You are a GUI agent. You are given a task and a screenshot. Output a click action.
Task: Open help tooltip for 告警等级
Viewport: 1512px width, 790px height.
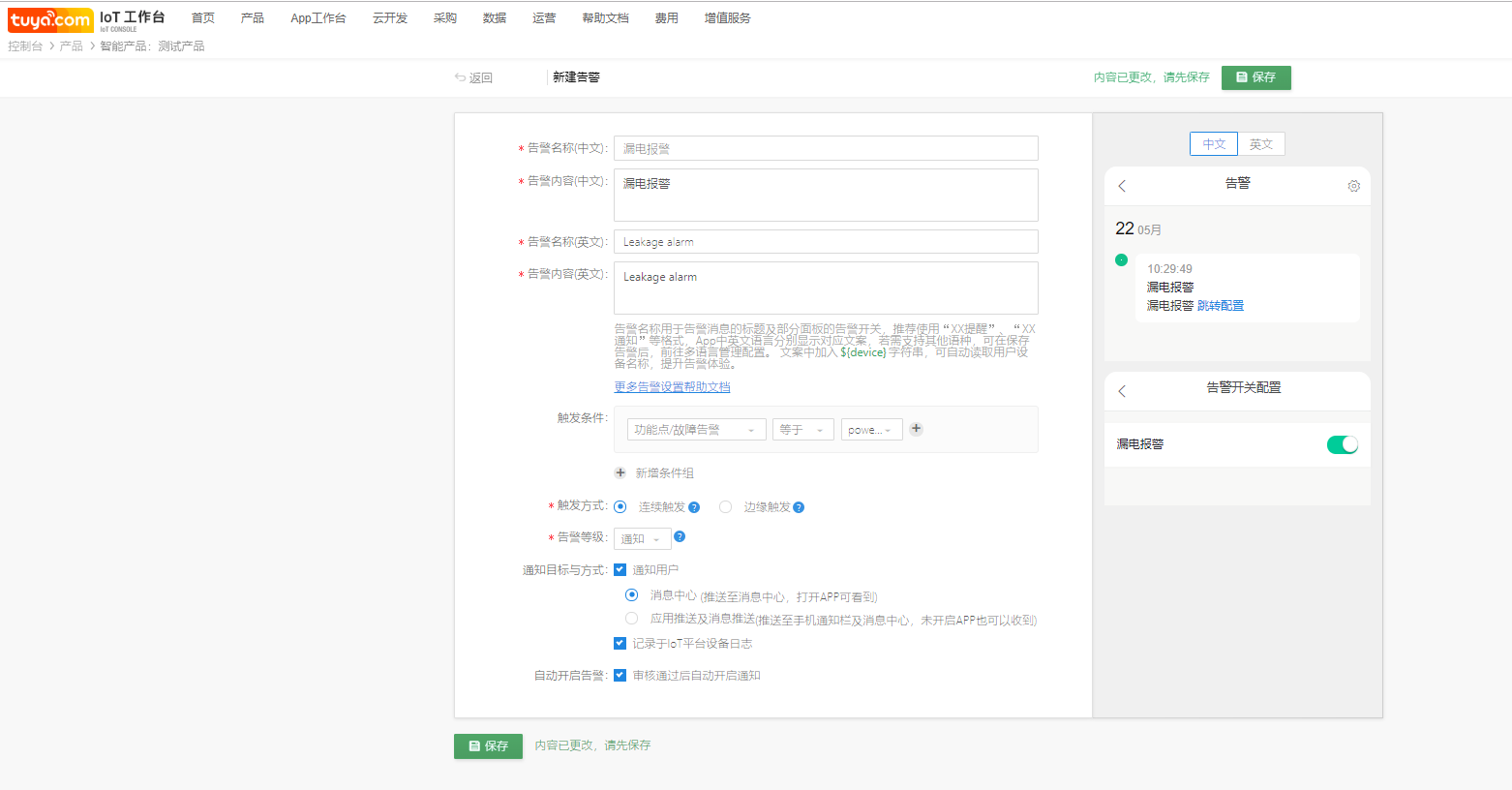(680, 536)
